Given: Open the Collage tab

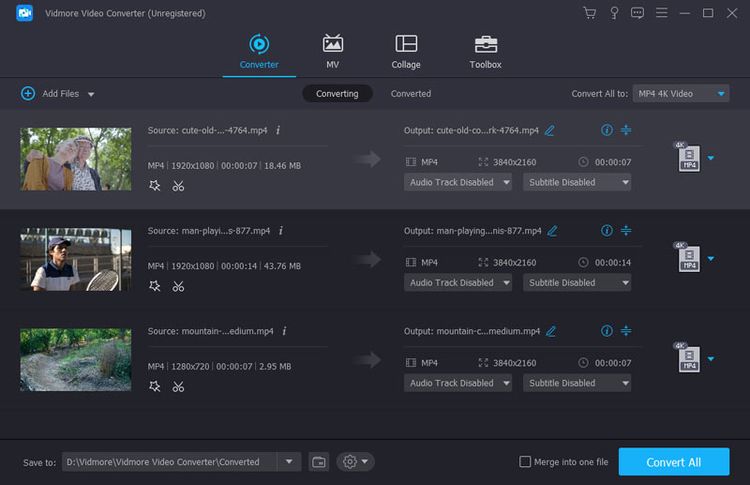Looking at the screenshot, I should (x=406, y=52).
